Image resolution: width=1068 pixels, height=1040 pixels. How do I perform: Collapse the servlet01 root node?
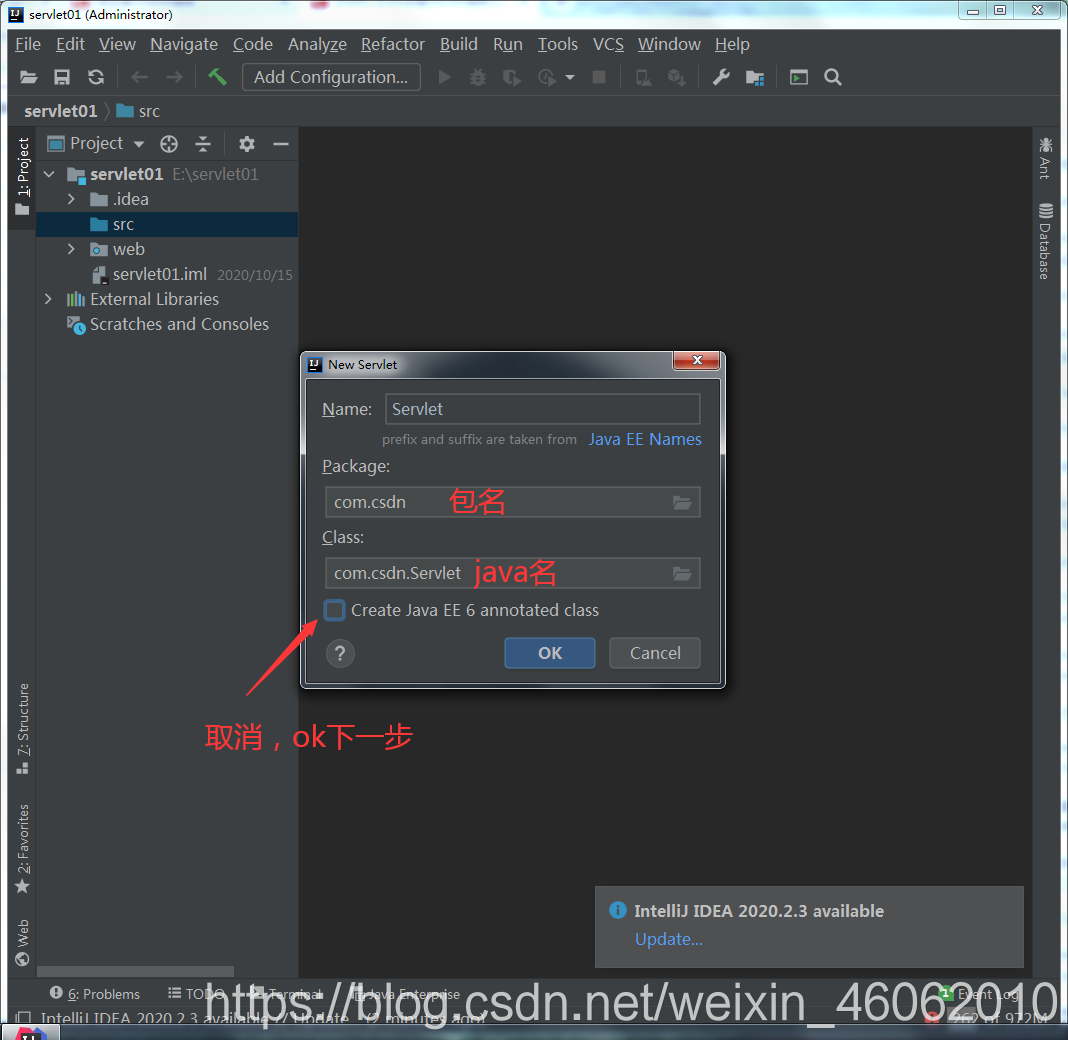pos(49,174)
